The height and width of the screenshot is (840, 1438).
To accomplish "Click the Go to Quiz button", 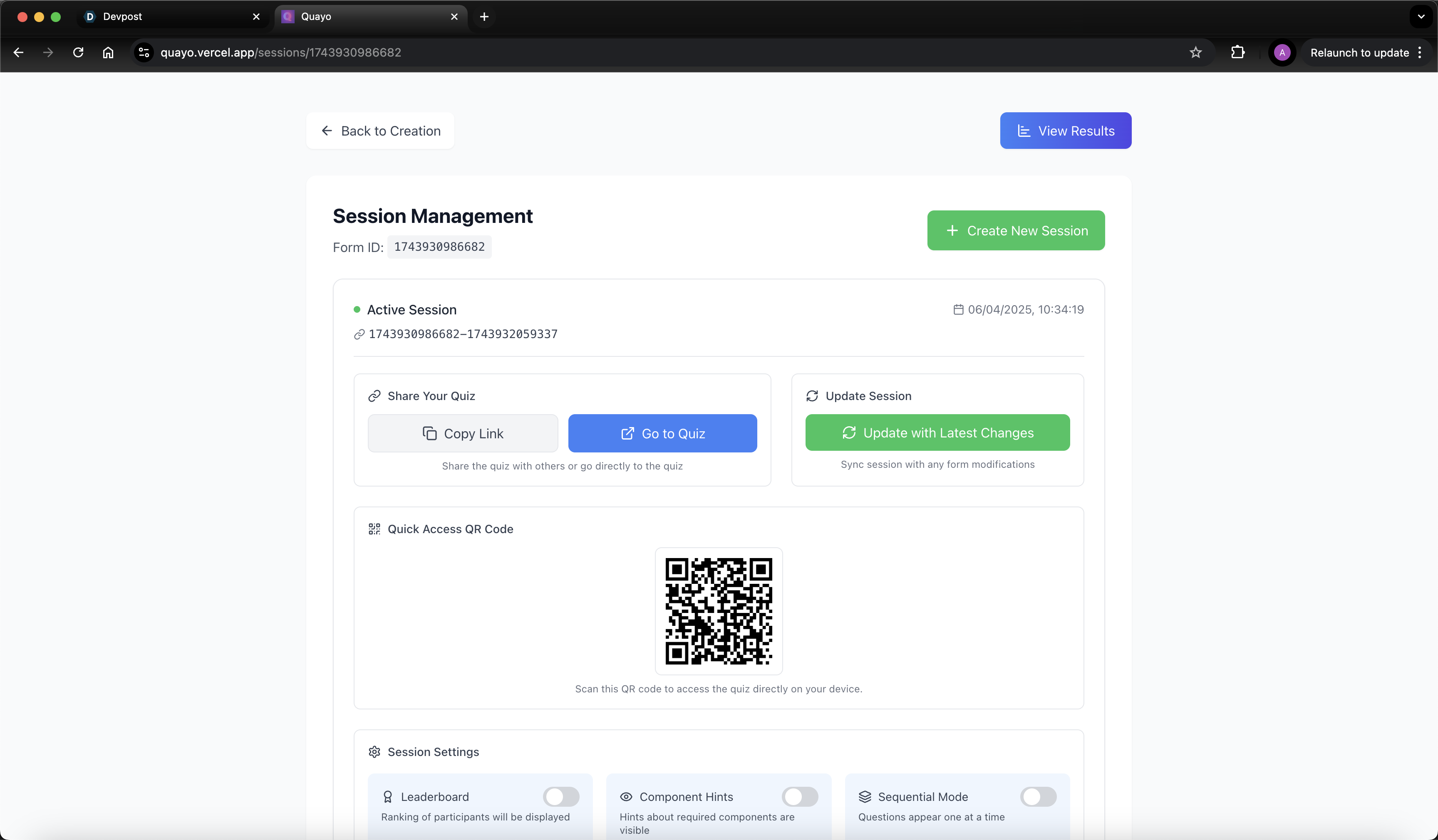I will (x=662, y=433).
